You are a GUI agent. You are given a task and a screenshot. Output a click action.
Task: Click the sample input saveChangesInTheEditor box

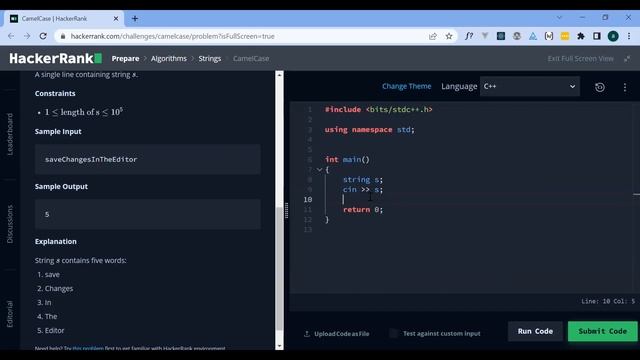[147, 159]
